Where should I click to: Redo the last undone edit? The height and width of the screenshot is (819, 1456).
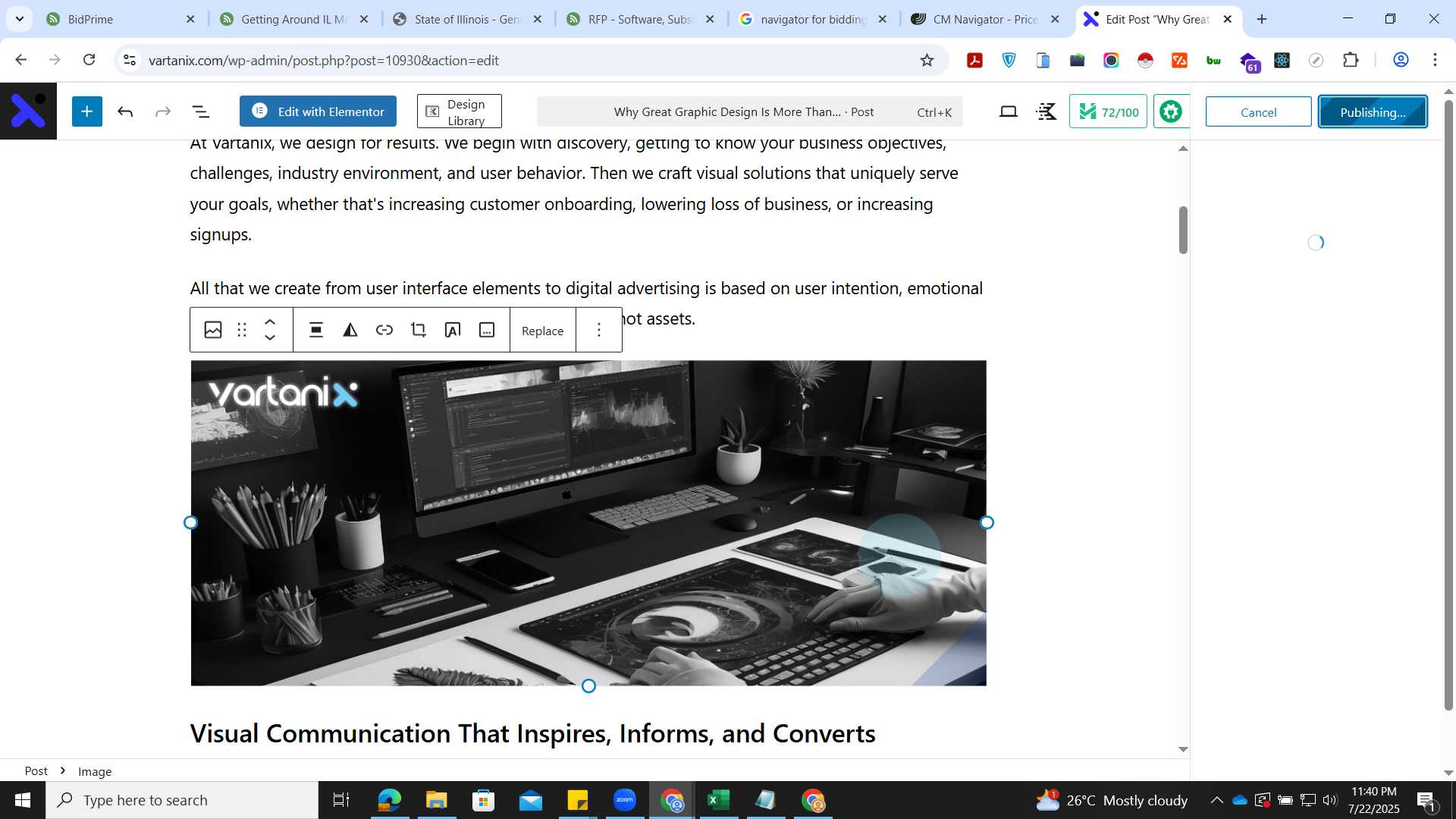point(163,112)
